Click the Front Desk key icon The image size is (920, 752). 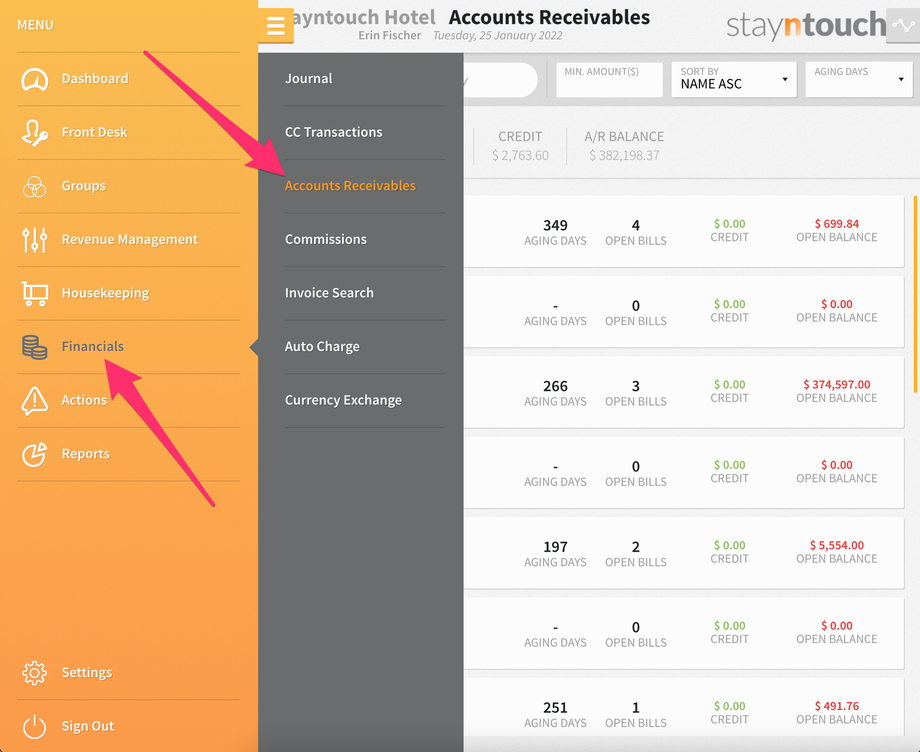(35, 133)
